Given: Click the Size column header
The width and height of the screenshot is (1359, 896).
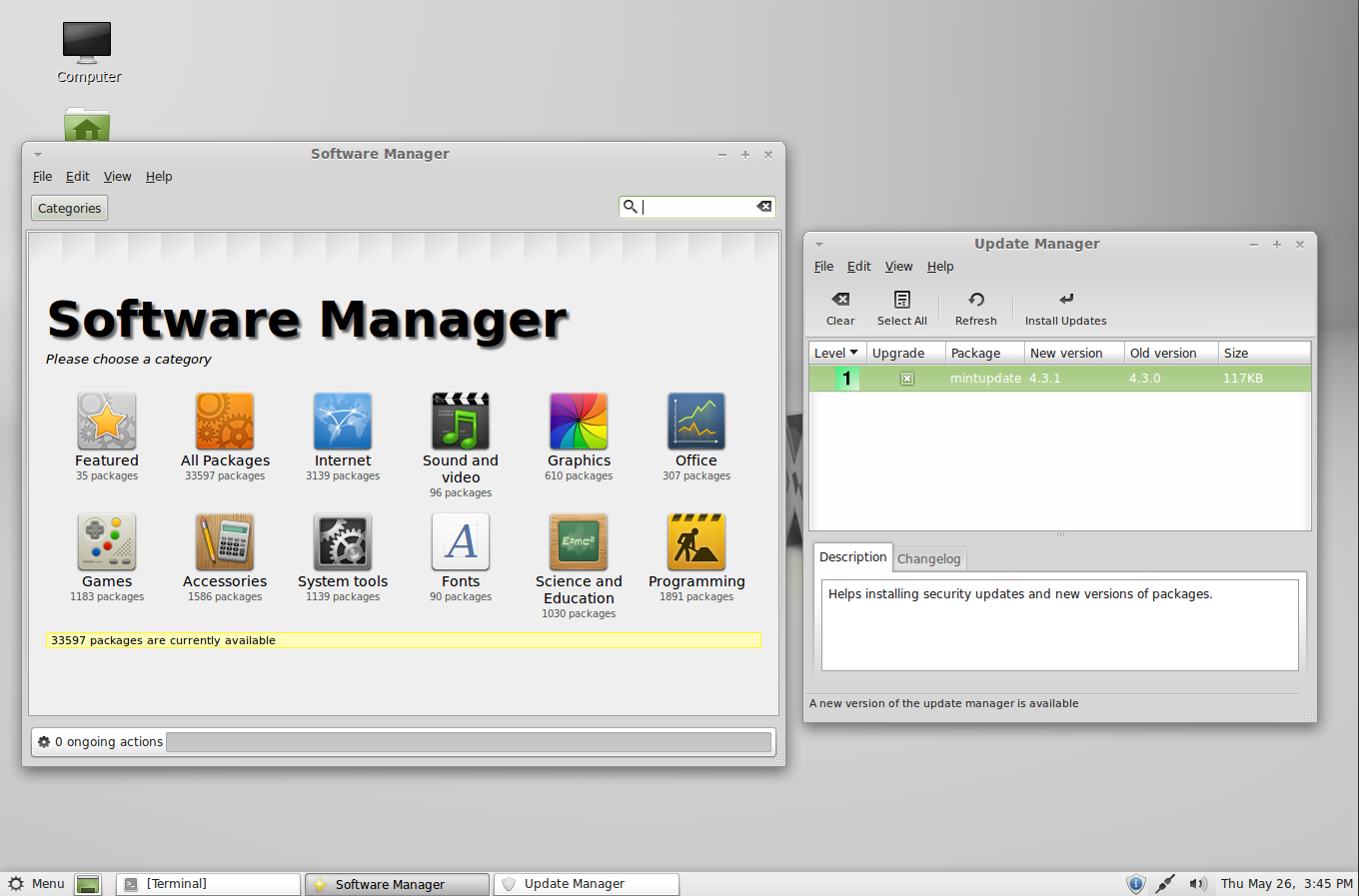Looking at the screenshot, I should pyautogui.click(x=1264, y=353).
